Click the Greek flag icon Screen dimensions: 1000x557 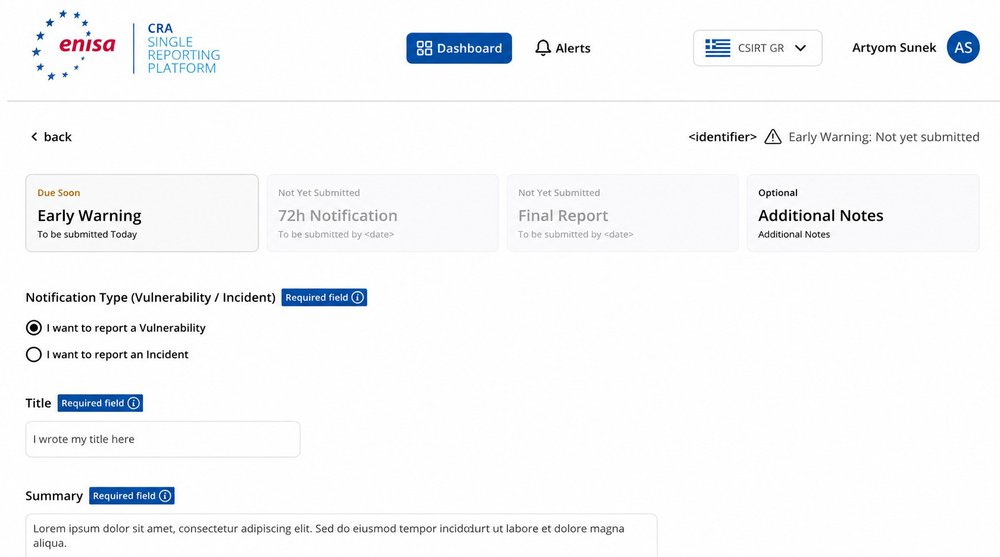(x=717, y=48)
